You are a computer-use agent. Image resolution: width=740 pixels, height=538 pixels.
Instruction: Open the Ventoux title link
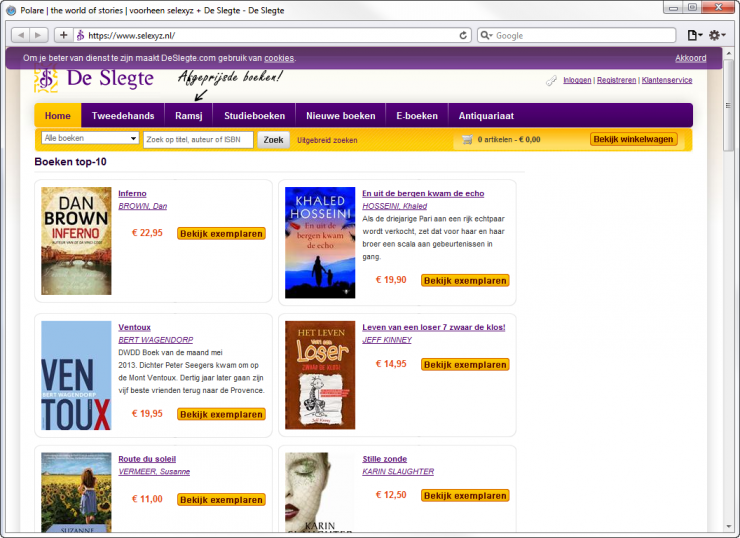(x=135, y=327)
